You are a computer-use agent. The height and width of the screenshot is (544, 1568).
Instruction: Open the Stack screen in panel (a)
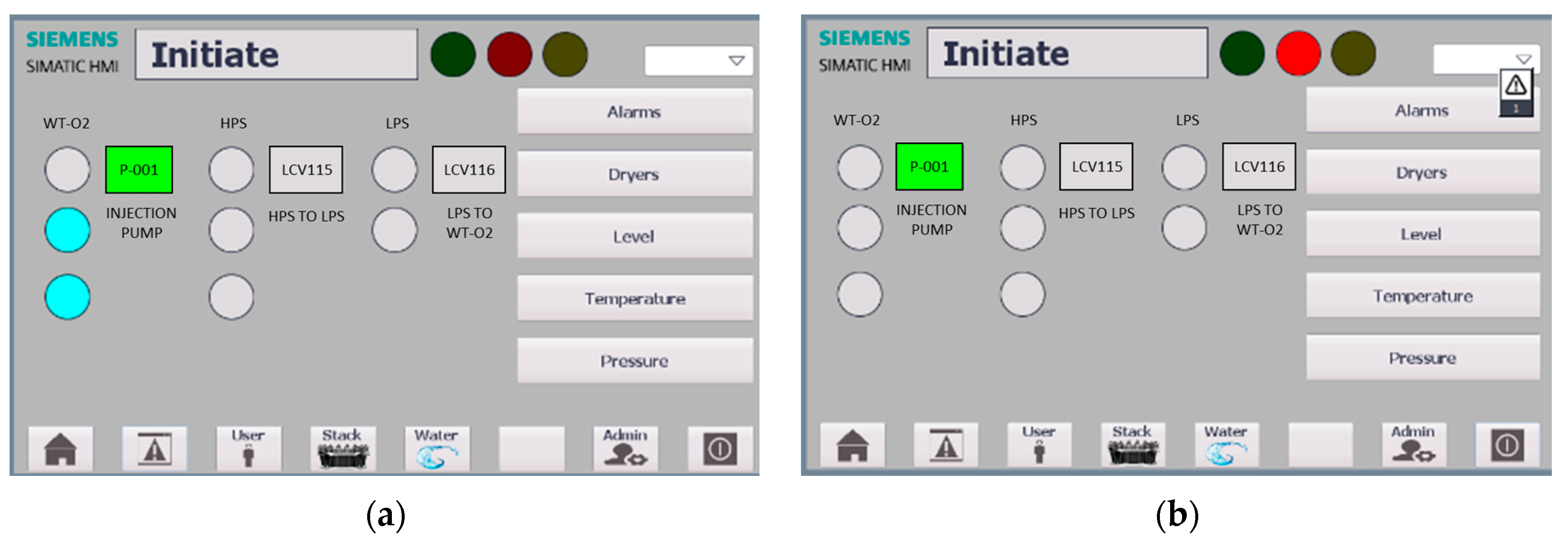pos(343,449)
